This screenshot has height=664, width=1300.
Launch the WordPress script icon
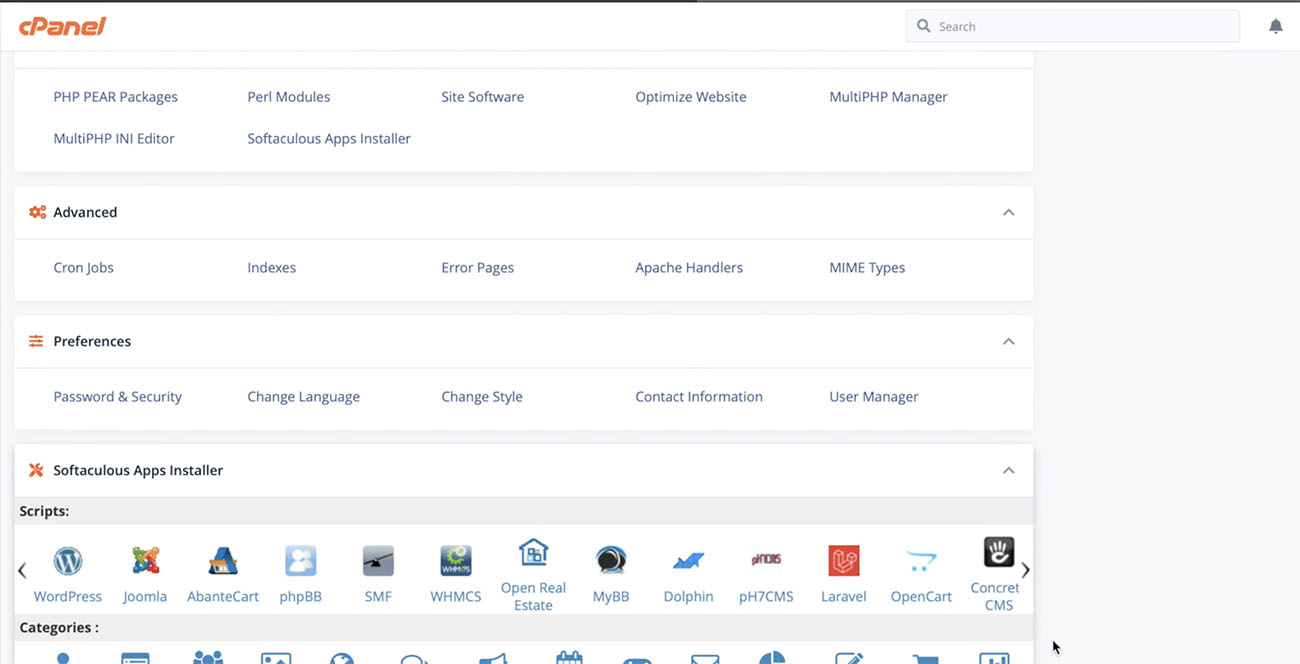point(68,560)
